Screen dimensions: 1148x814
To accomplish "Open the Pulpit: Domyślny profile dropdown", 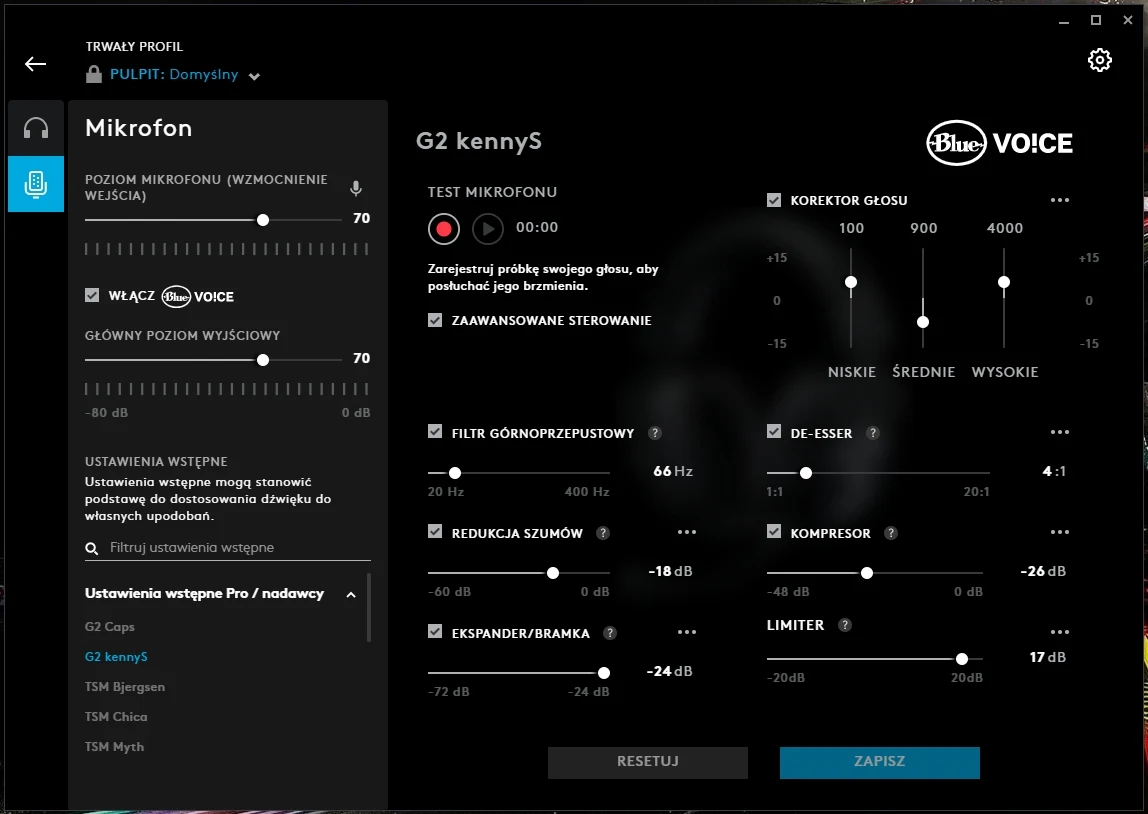I will 254,76.
